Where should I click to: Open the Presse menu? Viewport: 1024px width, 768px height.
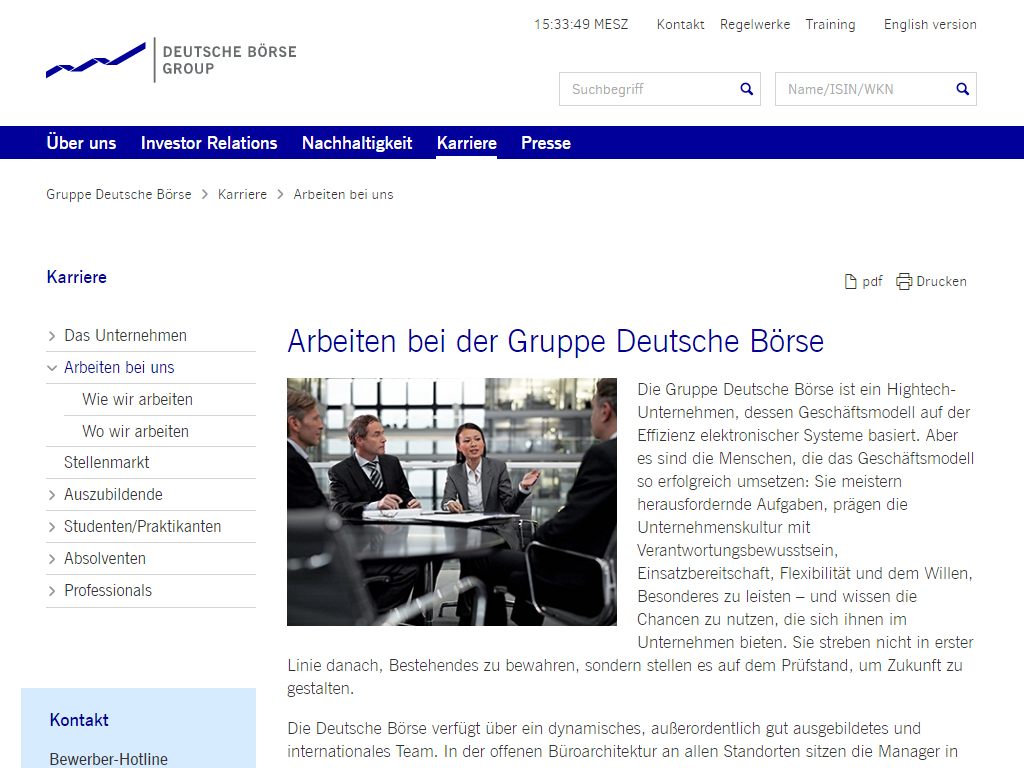pyautogui.click(x=546, y=143)
